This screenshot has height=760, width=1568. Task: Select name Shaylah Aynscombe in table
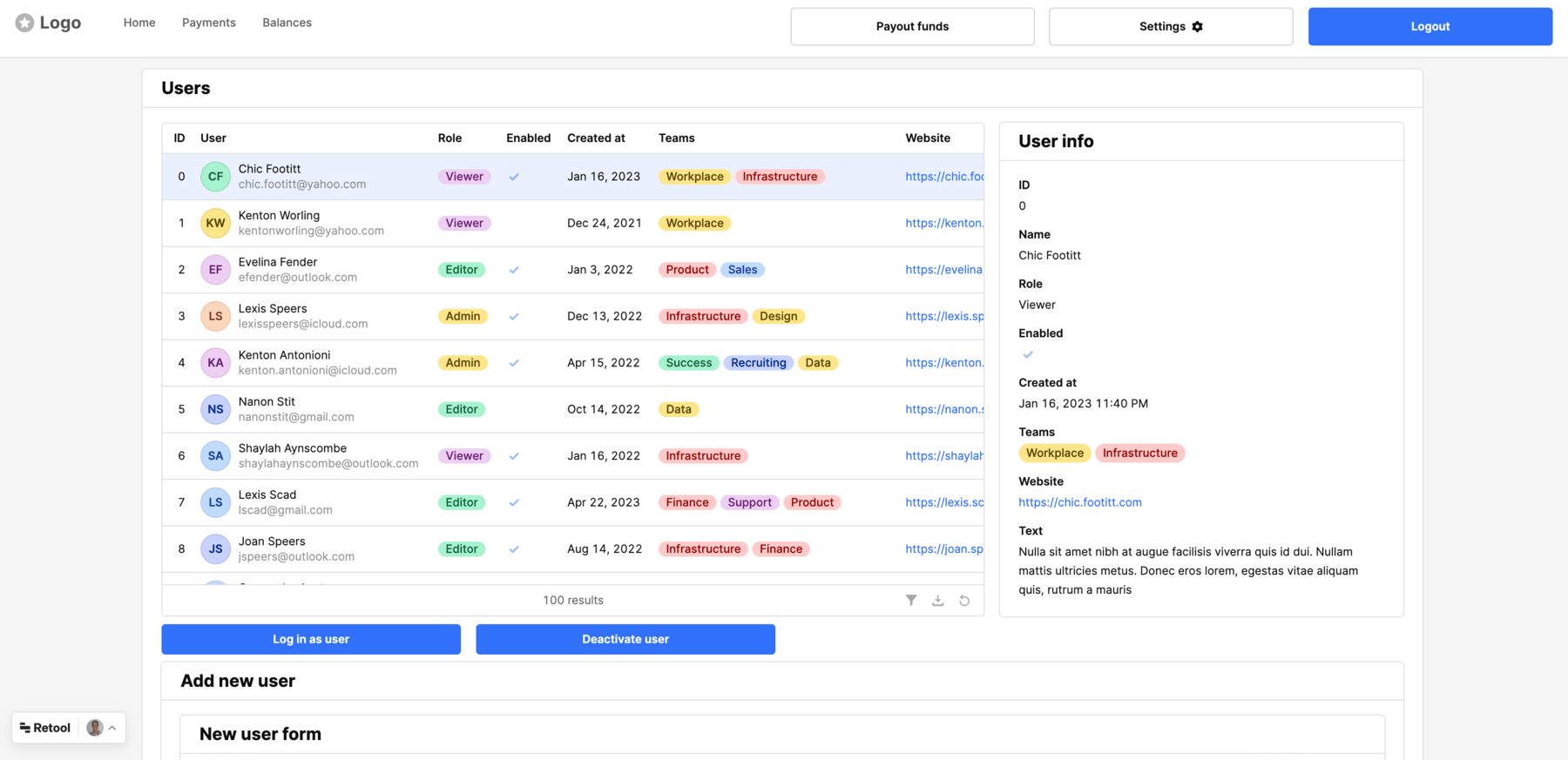[293, 448]
